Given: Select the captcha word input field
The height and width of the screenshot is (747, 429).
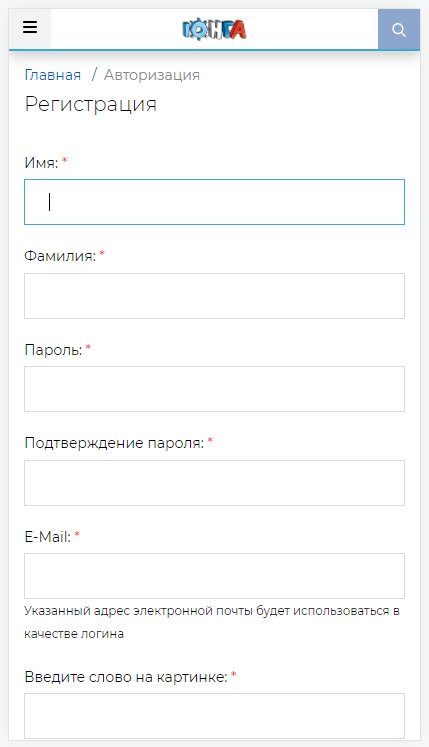Looking at the screenshot, I should [214, 716].
